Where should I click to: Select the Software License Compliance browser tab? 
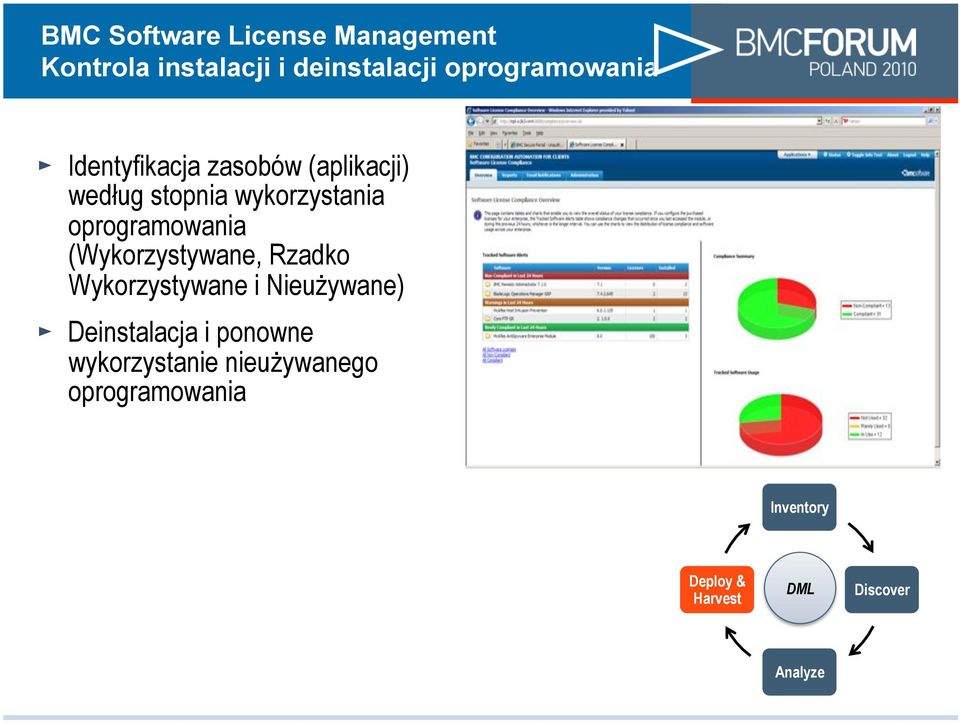point(596,144)
